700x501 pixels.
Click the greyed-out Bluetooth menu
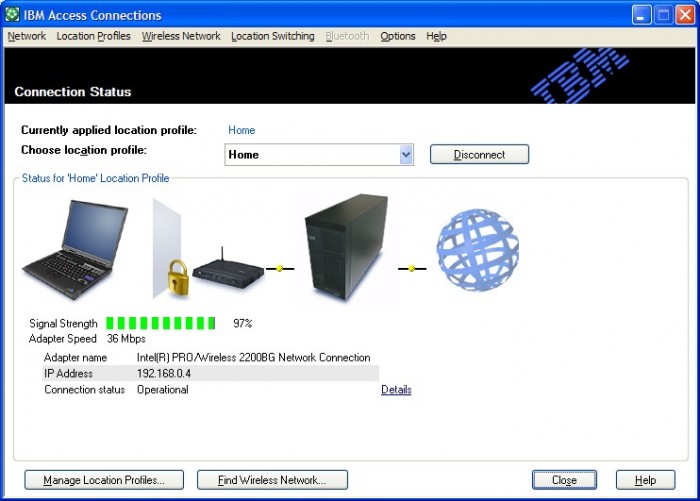tap(347, 36)
